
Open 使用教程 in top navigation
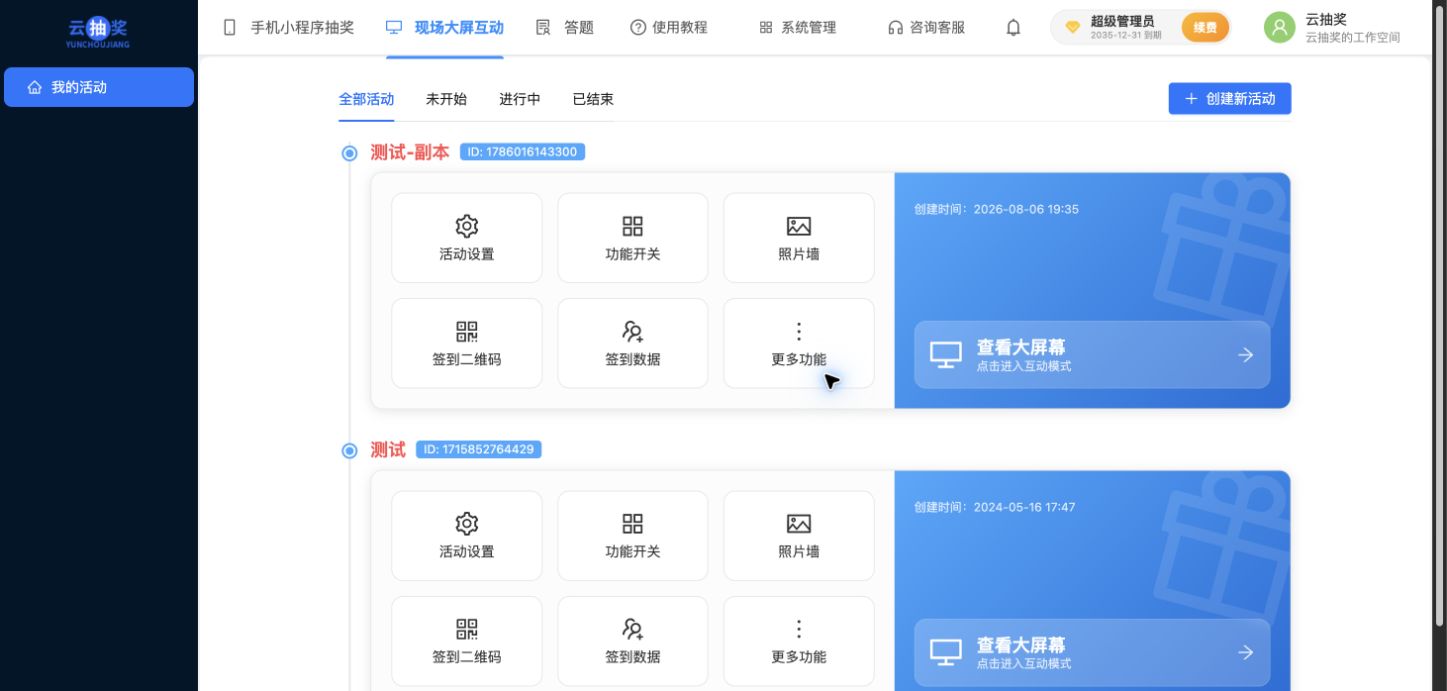(669, 28)
